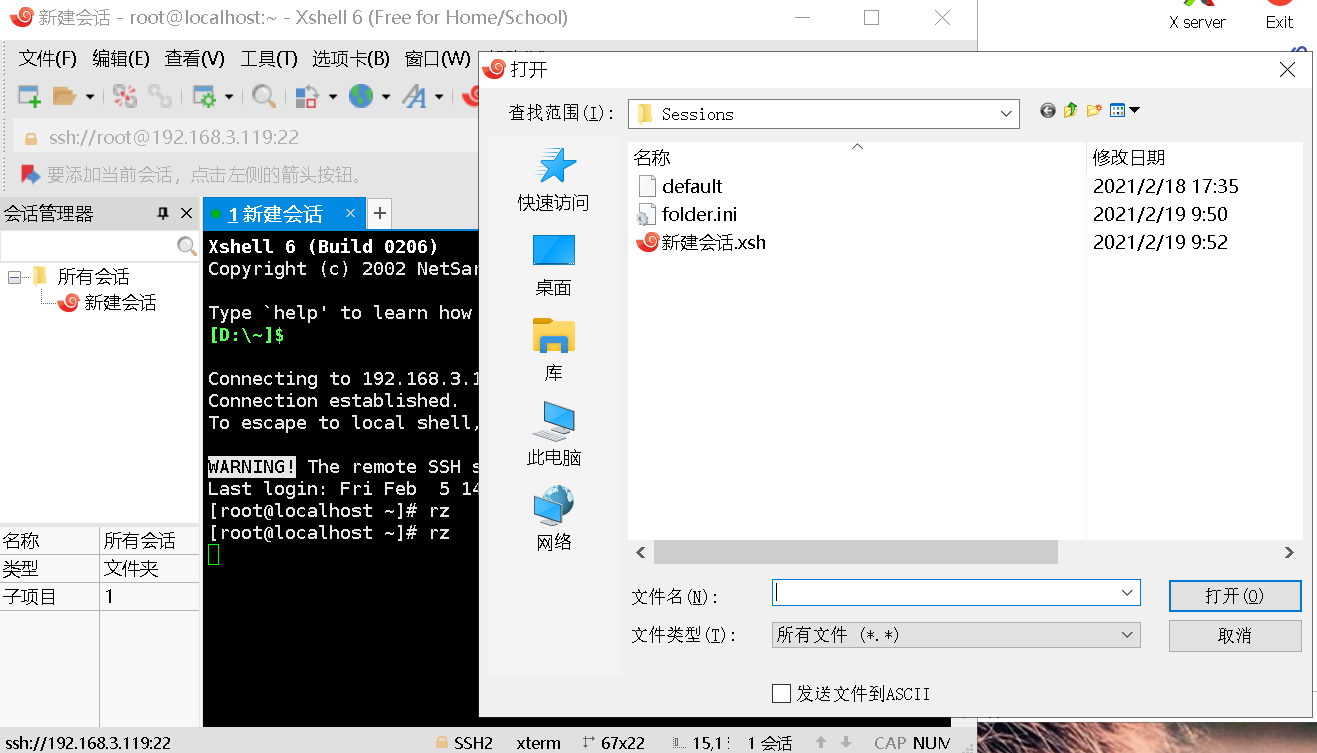The image size is (1317, 753).
Task: Collapse the 所有会话 tree node
Action: pos(15,277)
